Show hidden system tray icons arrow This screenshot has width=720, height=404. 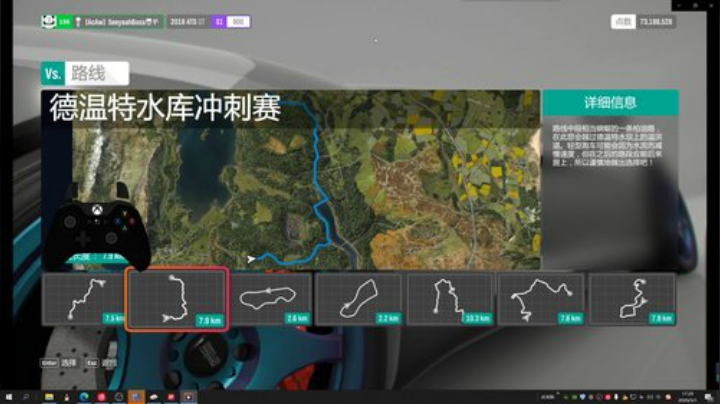tap(558, 395)
